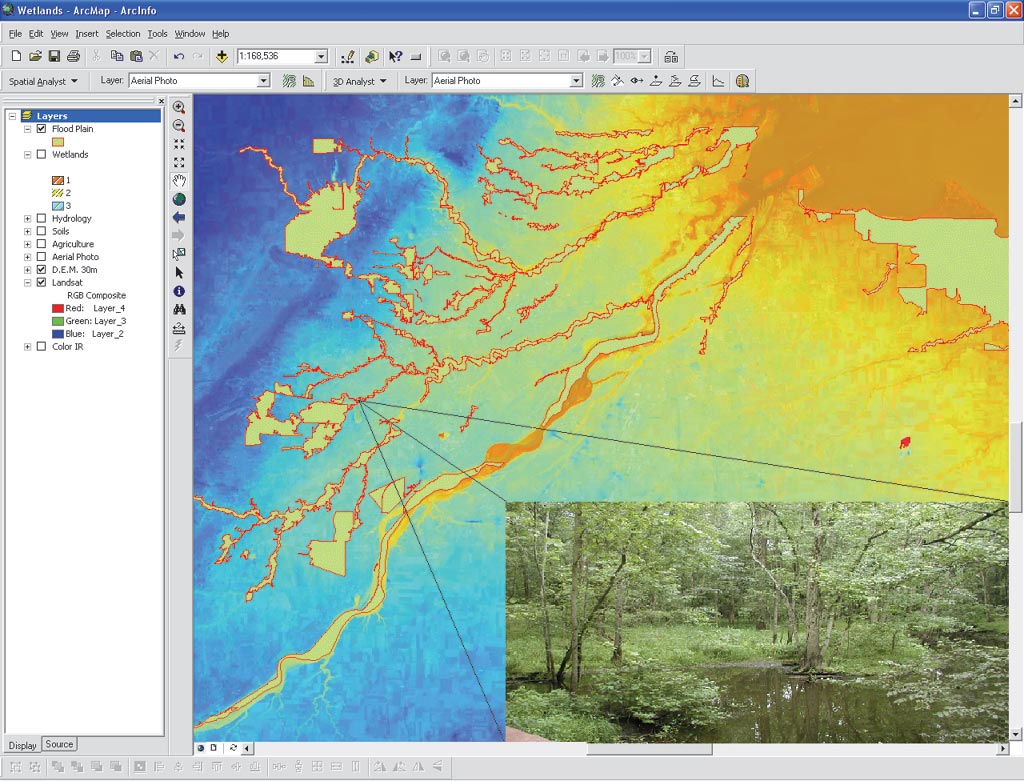Click the Flood Plain color symbol
1024x781 pixels.
click(x=58, y=142)
